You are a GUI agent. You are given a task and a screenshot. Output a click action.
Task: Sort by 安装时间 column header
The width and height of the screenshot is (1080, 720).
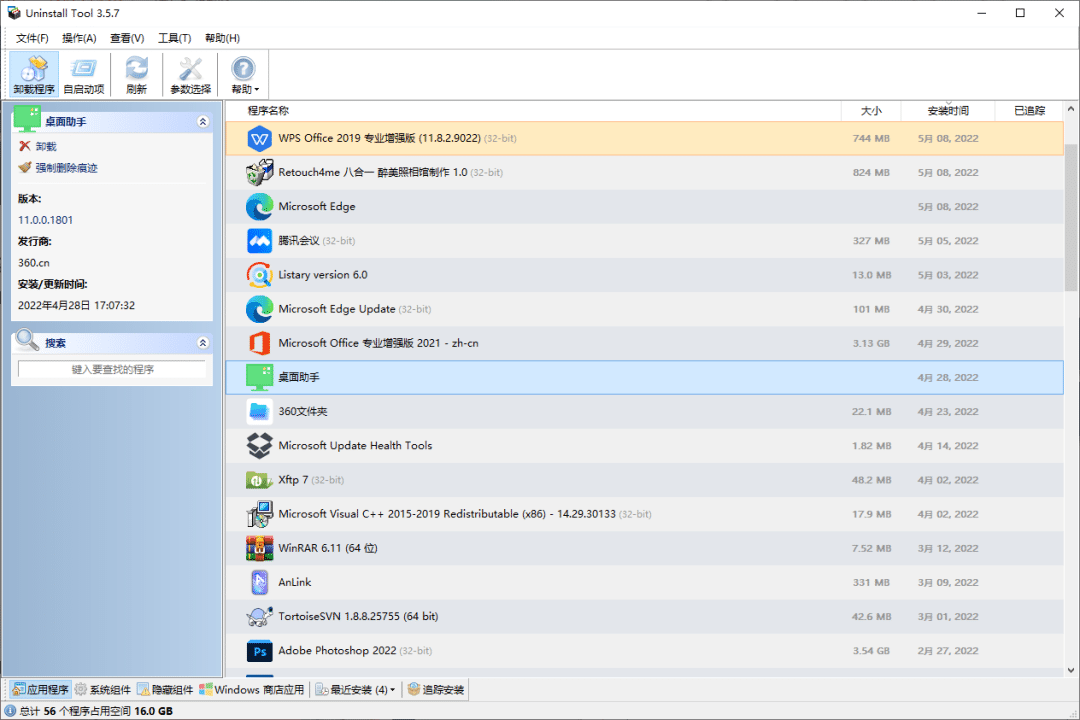(948, 111)
